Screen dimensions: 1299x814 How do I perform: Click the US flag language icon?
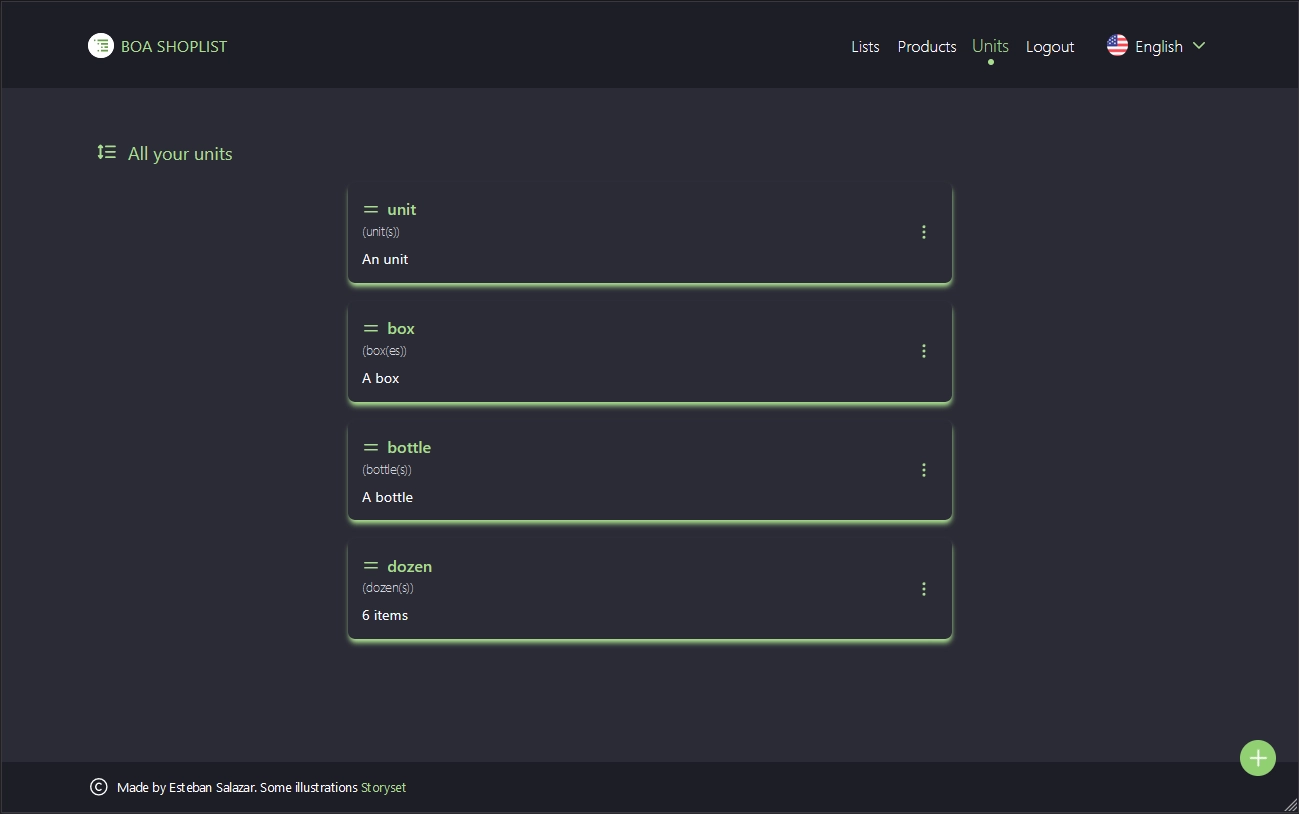pos(1117,46)
